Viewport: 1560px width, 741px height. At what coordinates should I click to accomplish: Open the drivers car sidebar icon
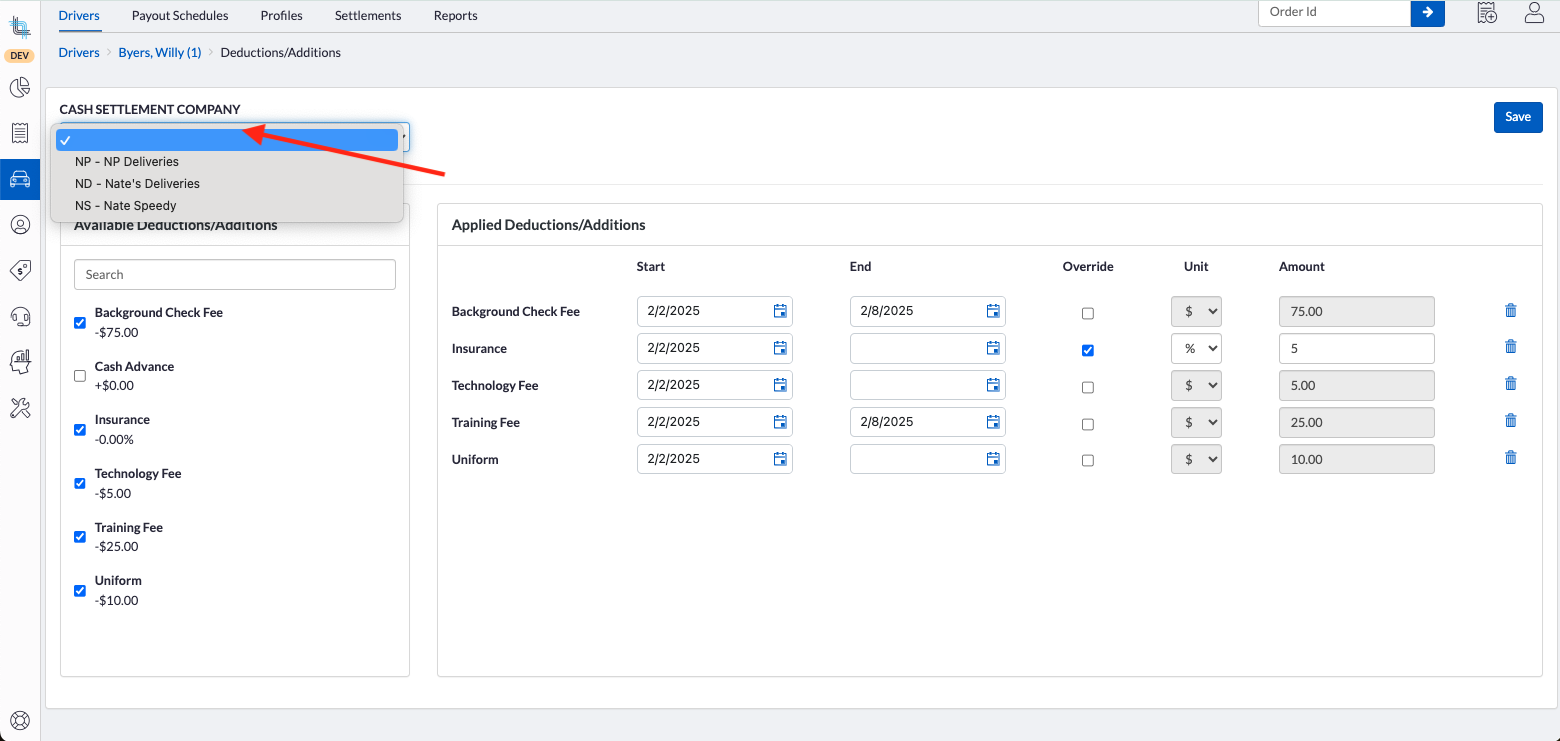coord(20,179)
